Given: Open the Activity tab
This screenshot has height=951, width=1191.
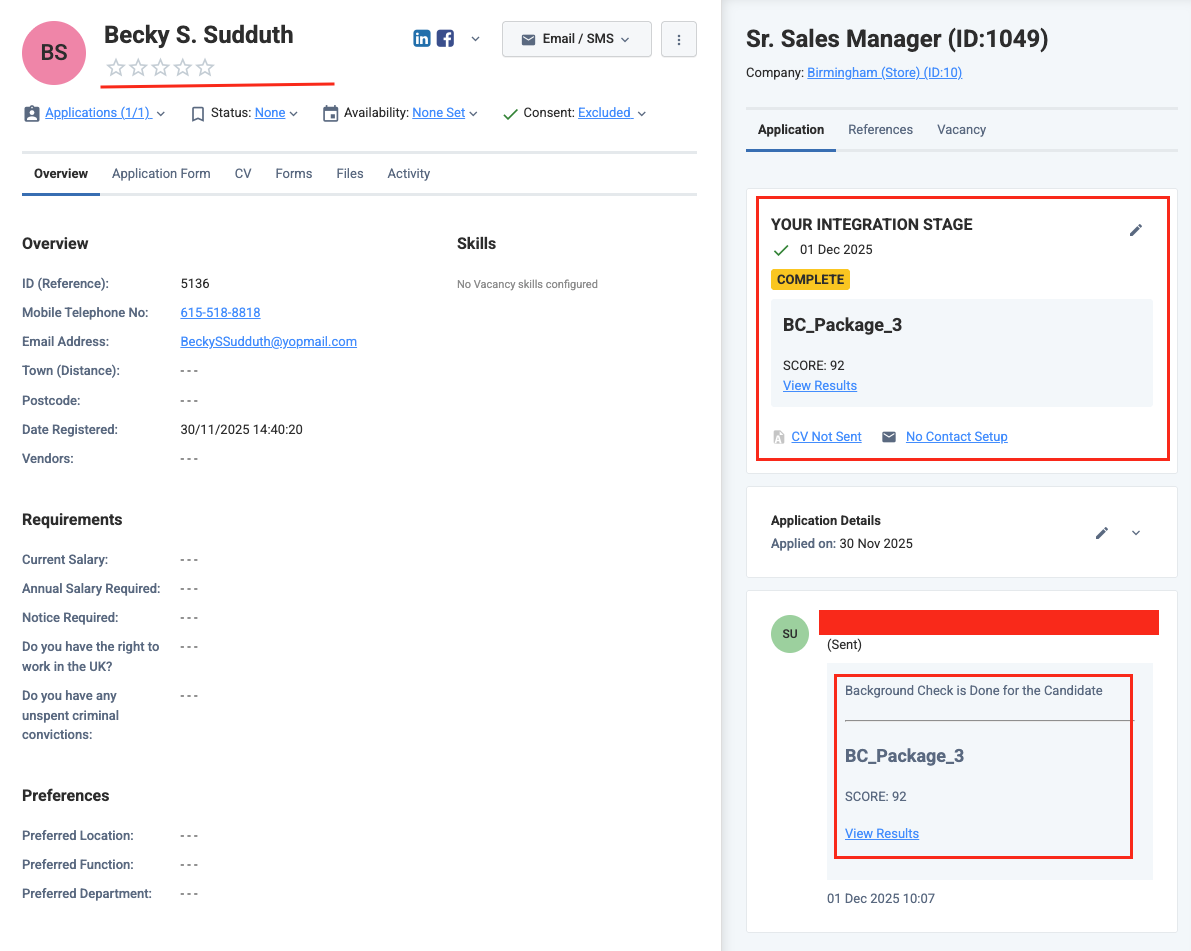Looking at the screenshot, I should (409, 174).
